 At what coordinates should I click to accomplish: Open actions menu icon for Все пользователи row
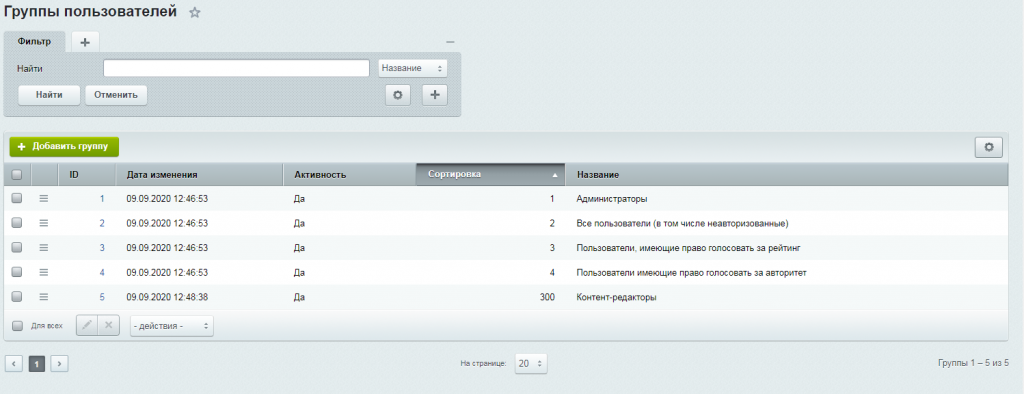[44, 223]
